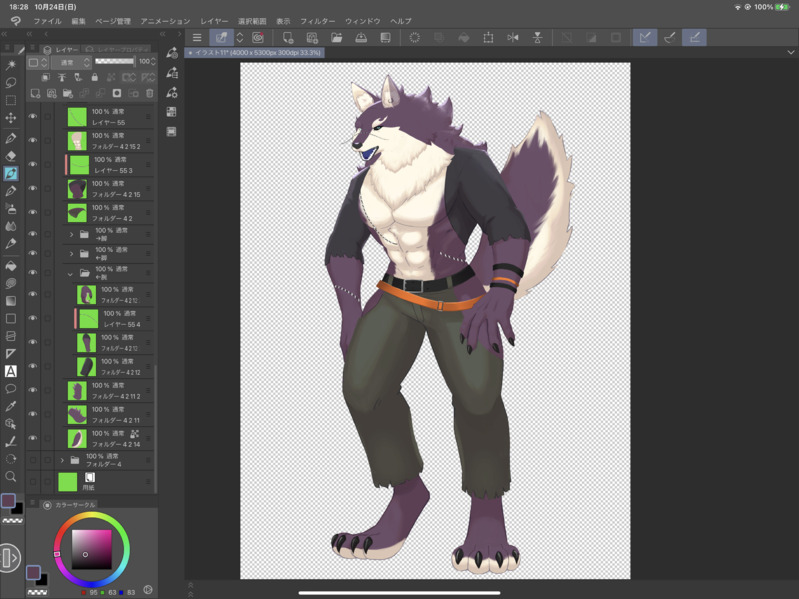The image size is (799, 599).
Task: Click the delete layer trash icon
Action: (x=150, y=94)
